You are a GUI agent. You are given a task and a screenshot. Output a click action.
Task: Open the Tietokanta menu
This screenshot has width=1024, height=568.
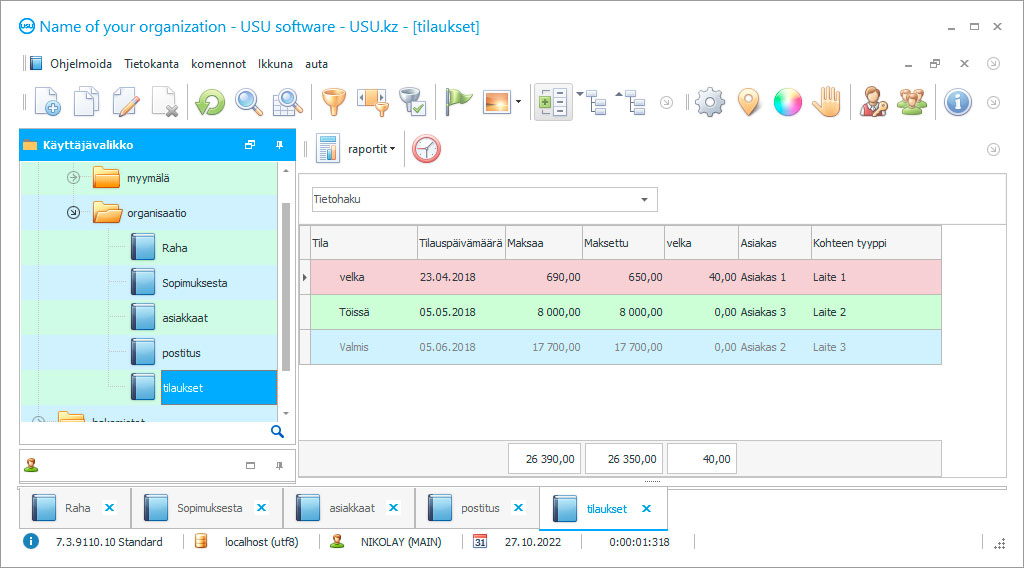click(x=151, y=64)
